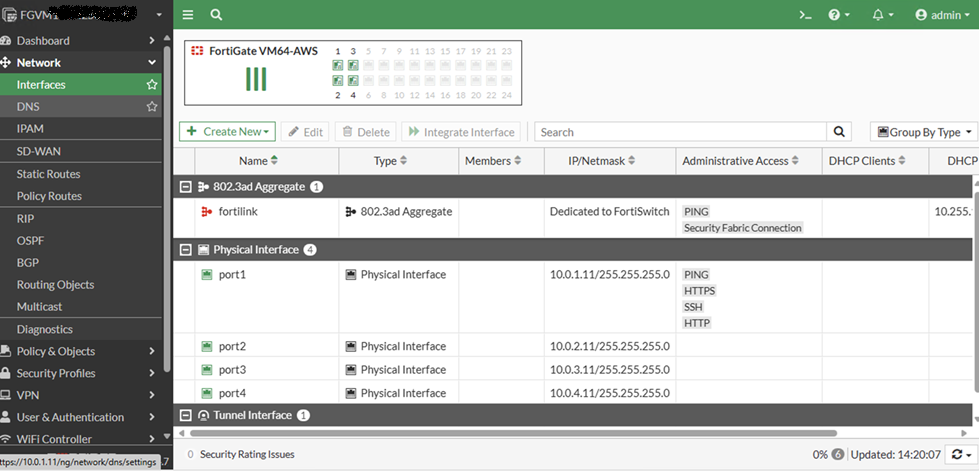Toggle the hamburger sidebar menu icon
Image resolution: width=979 pixels, height=471 pixels.
[188, 15]
